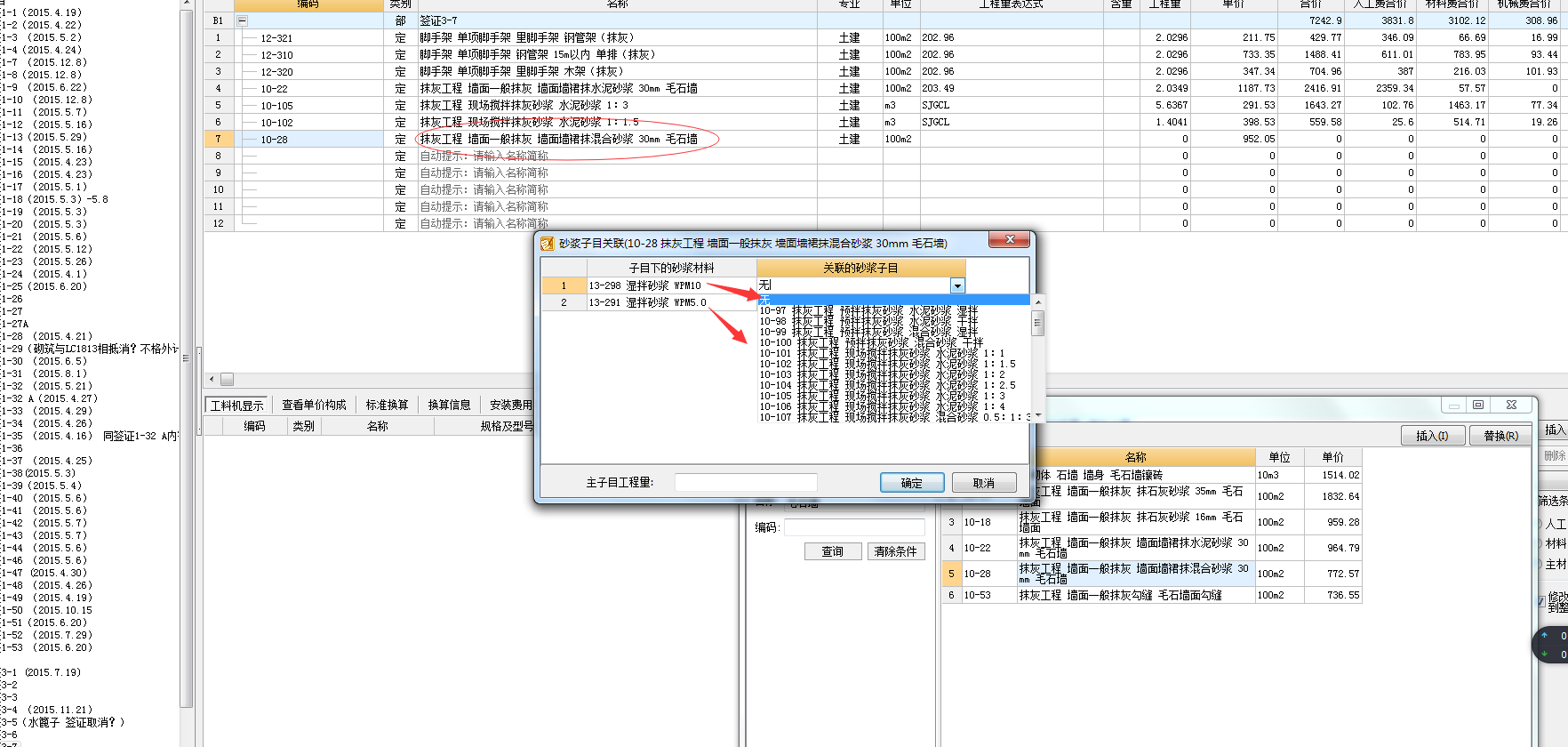Click the restore button of the query window
The width and height of the screenshot is (1568, 747).
[x=1478, y=405]
